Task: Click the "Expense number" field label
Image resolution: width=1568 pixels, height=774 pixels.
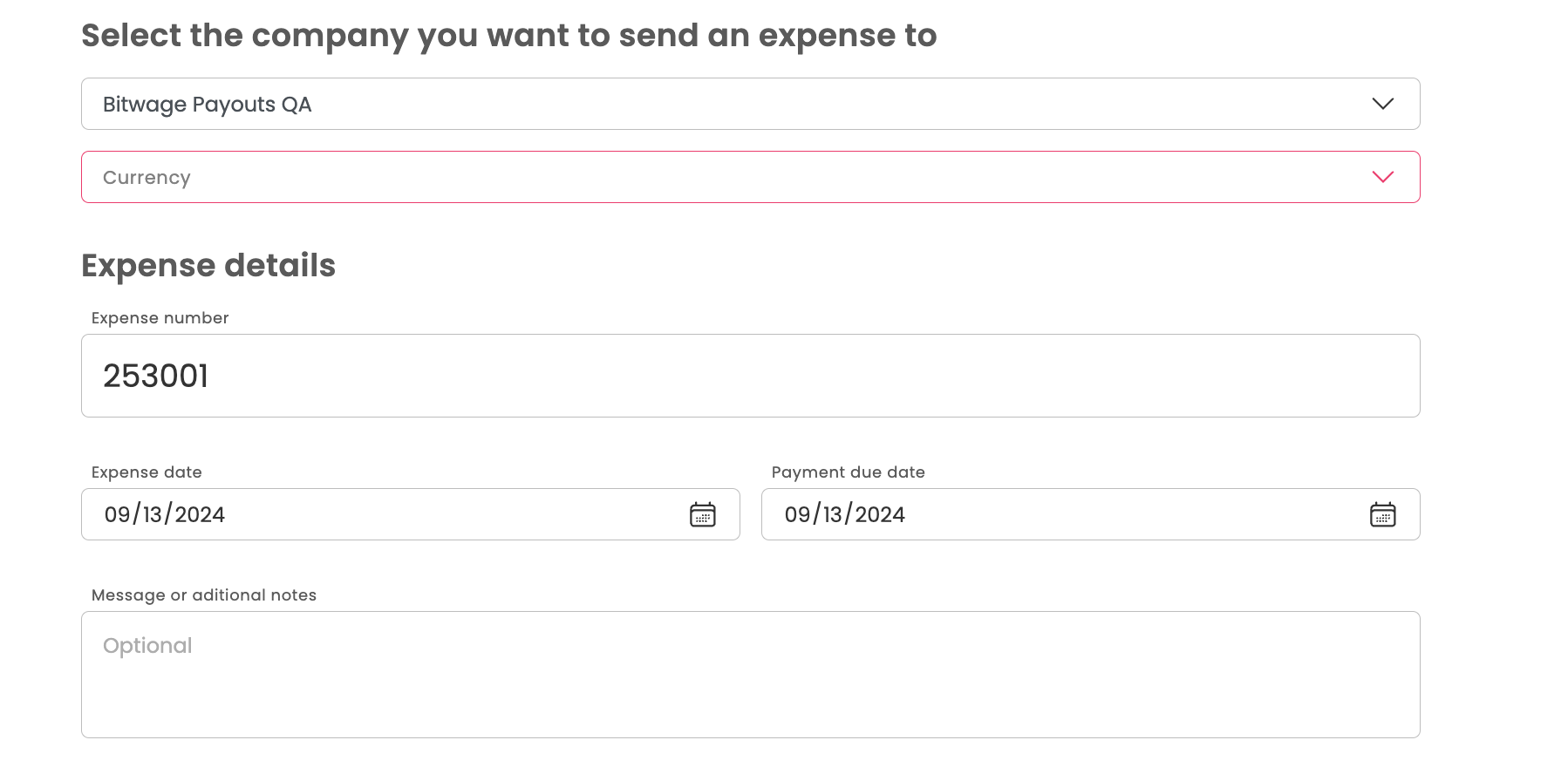Action: (160, 318)
